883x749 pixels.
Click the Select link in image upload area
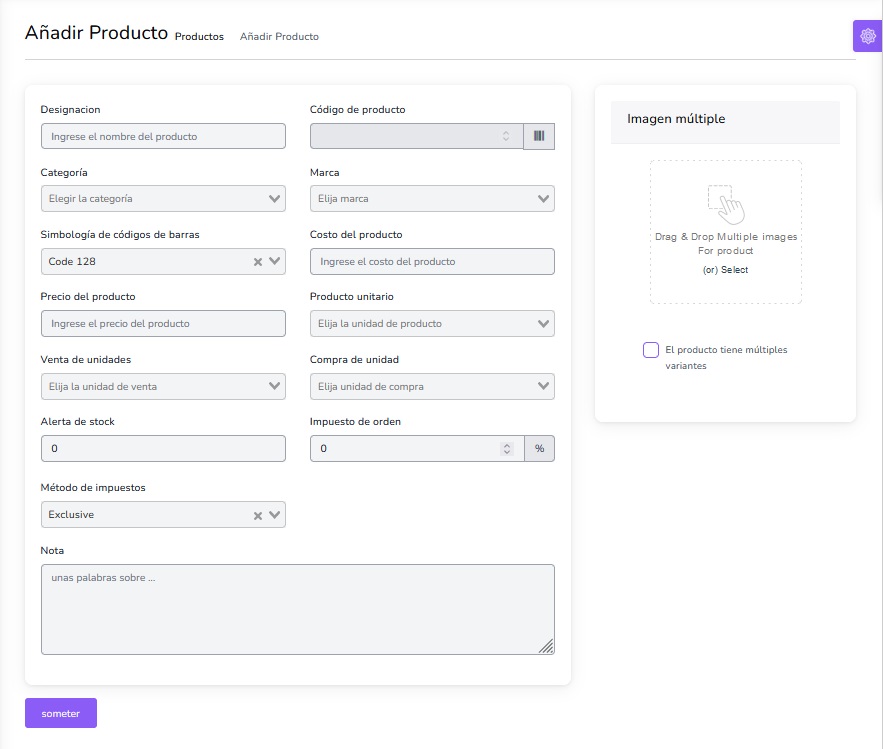point(734,270)
